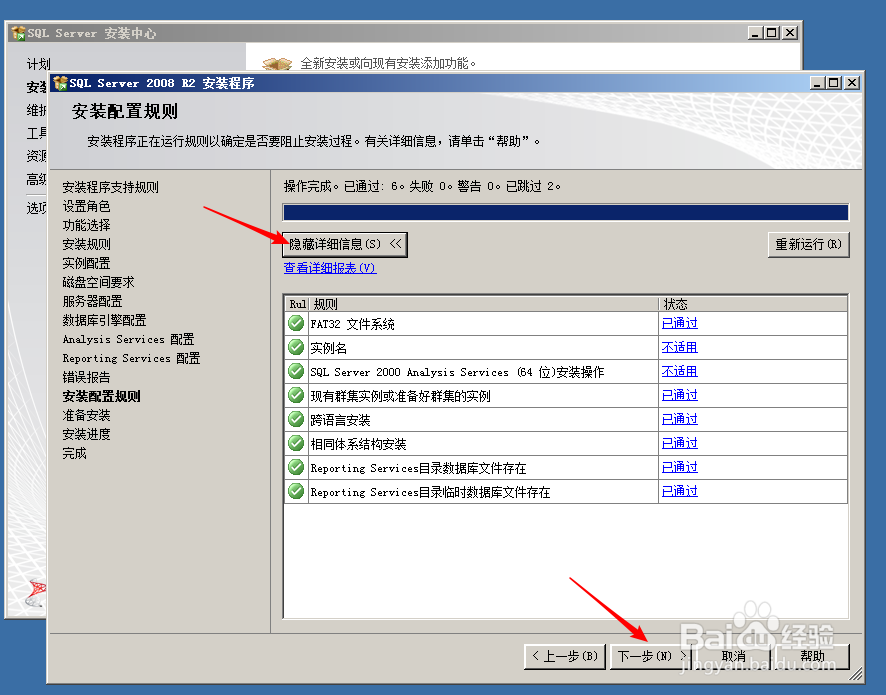Click green check icon beside 跨语言安装

[296, 419]
